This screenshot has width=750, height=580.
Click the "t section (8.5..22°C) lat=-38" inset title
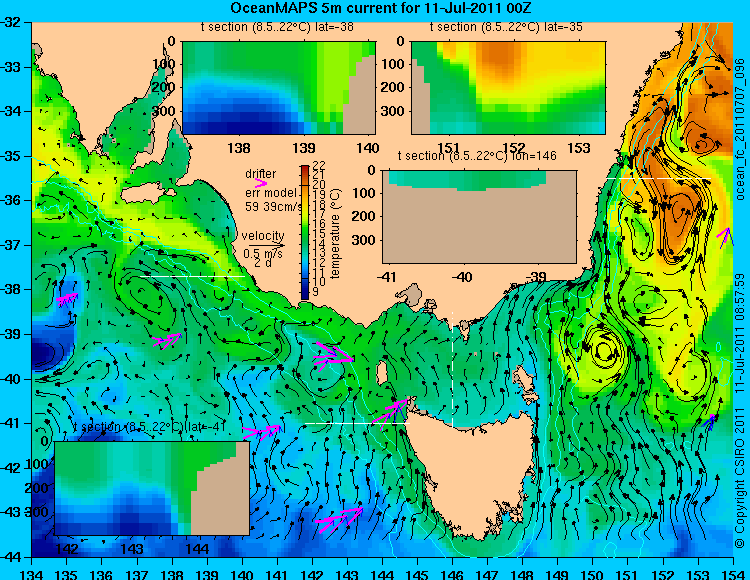277,27
